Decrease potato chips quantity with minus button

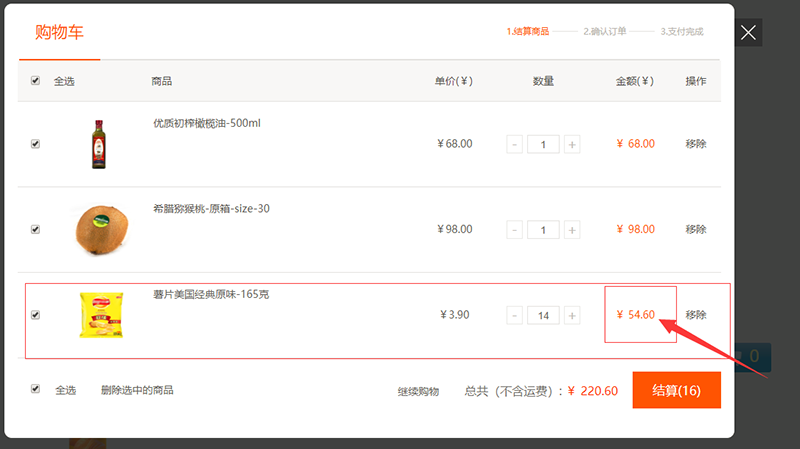[515, 316]
